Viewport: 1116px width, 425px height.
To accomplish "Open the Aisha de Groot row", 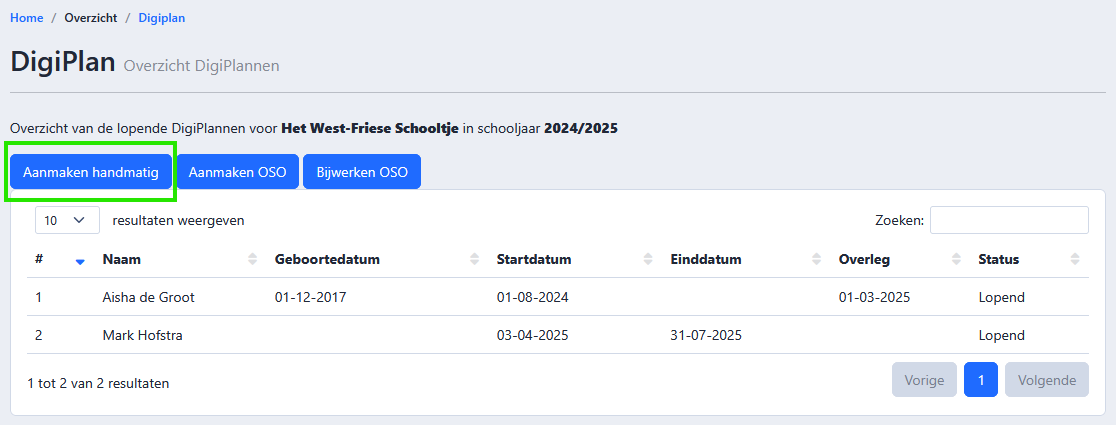I will tap(558, 297).
